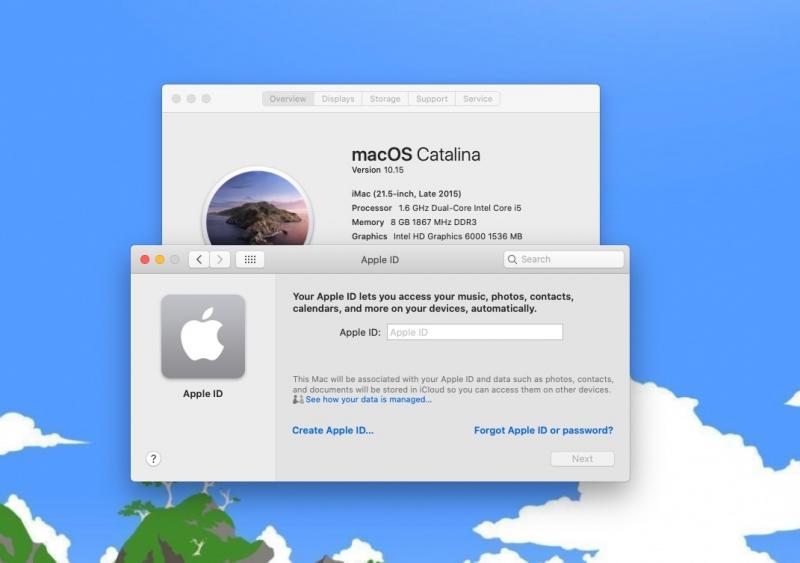The height and width of the screenshot is (563, 800).
Task: Click Graphics Intel HD Graphics 6000 line
Action: [437, 236]
